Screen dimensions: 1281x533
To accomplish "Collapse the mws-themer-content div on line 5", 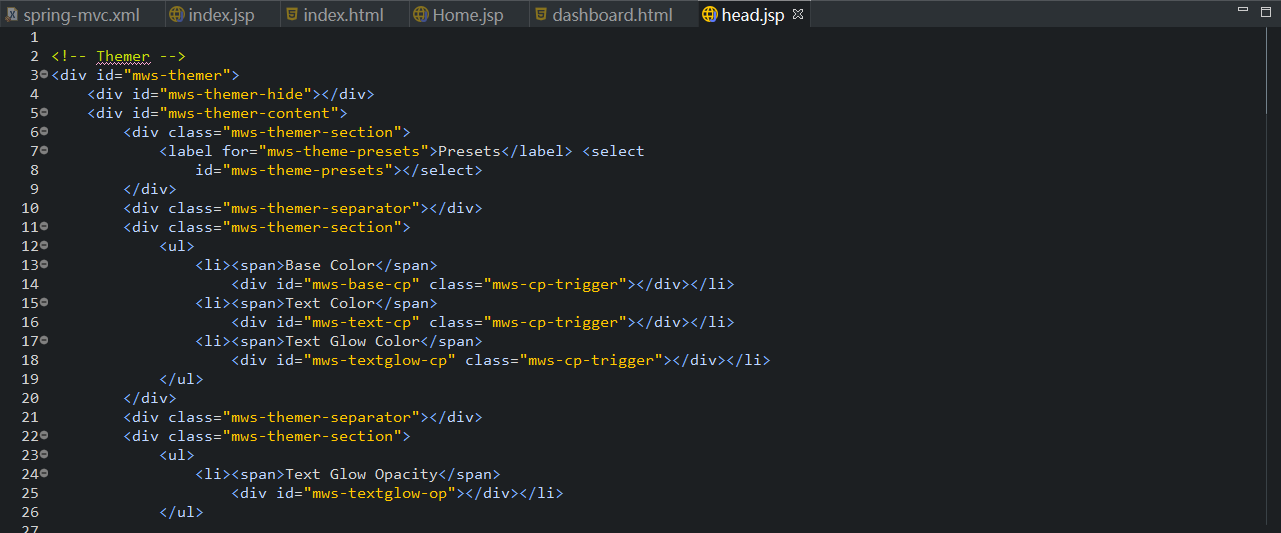I will point(44,112).
